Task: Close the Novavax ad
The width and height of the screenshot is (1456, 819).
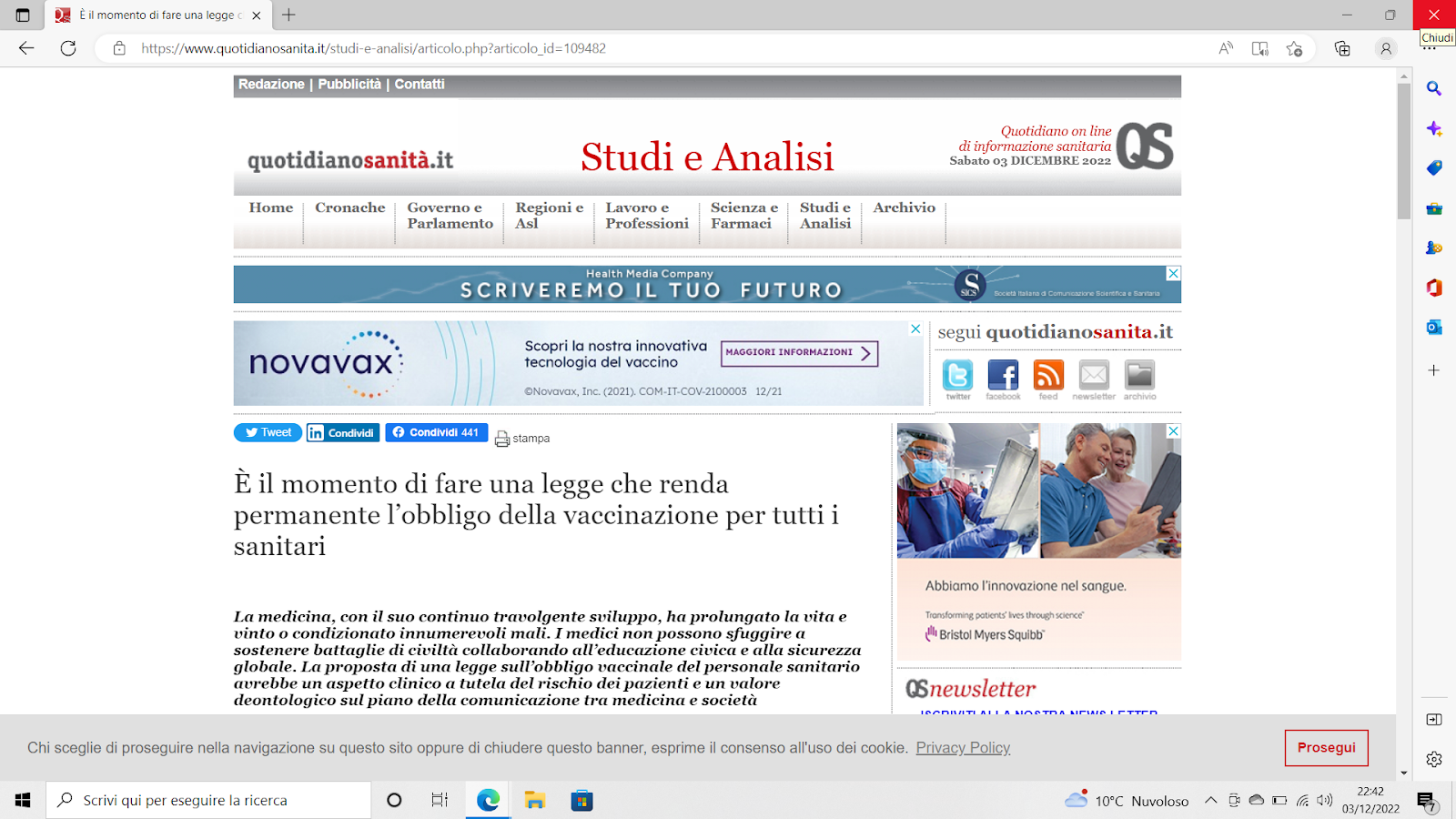Action: 915,329
